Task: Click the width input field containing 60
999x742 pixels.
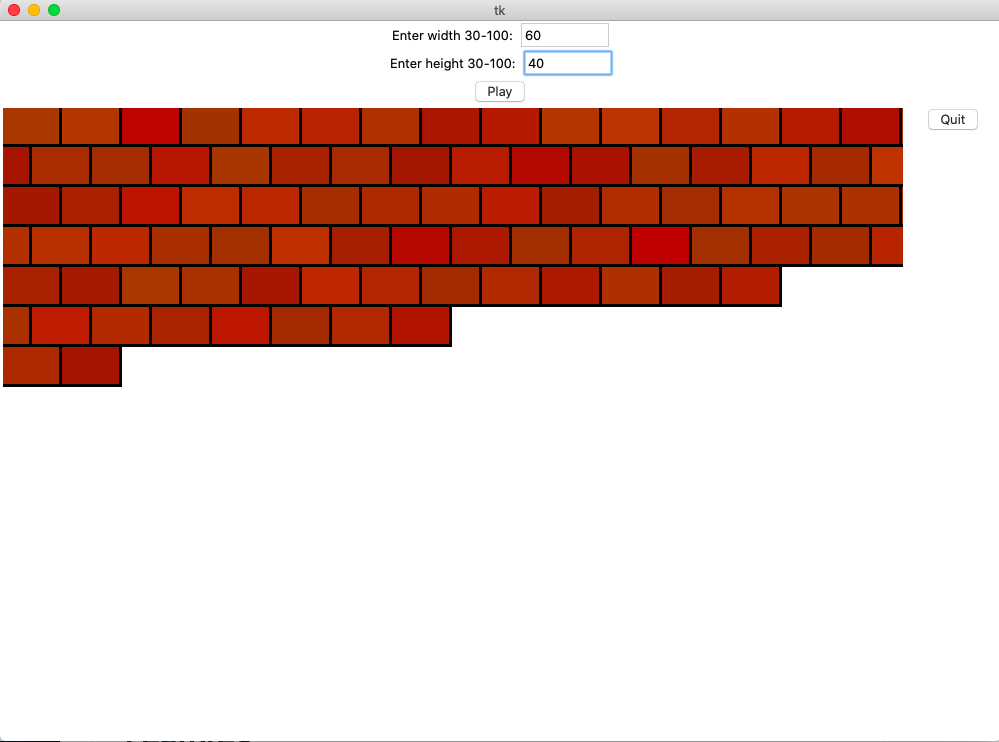Action: coord(565,34)
